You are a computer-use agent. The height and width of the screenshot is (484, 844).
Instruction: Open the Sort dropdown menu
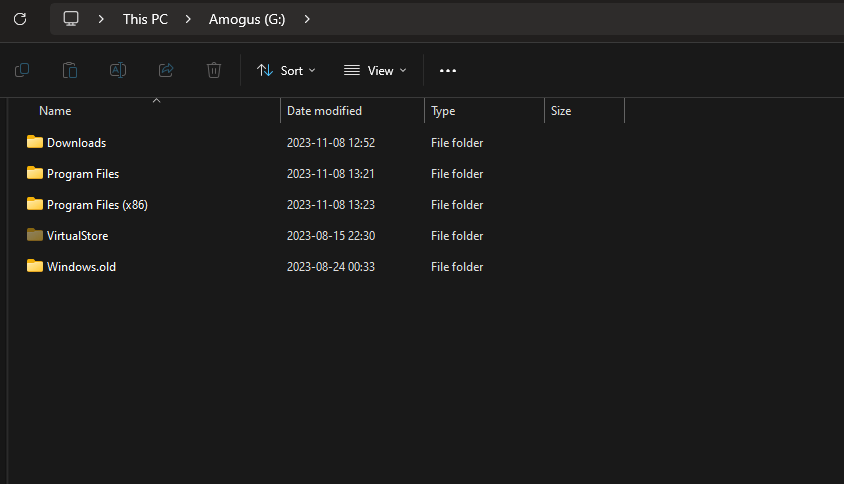[286, 71]
